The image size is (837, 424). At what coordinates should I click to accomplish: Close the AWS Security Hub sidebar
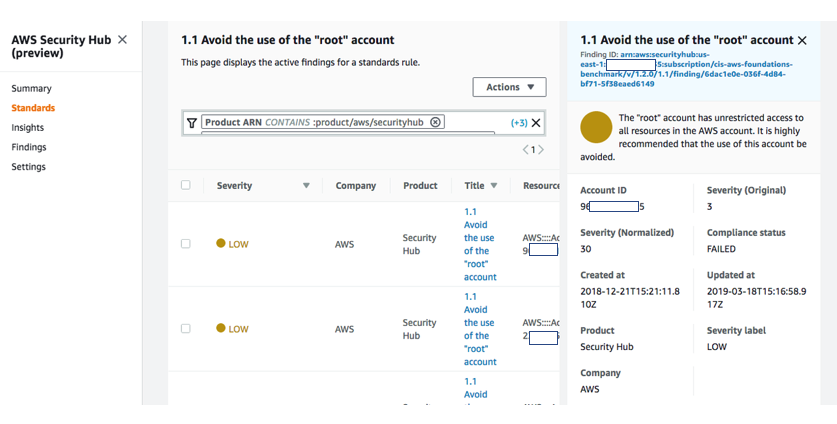(x=122, y=40)
